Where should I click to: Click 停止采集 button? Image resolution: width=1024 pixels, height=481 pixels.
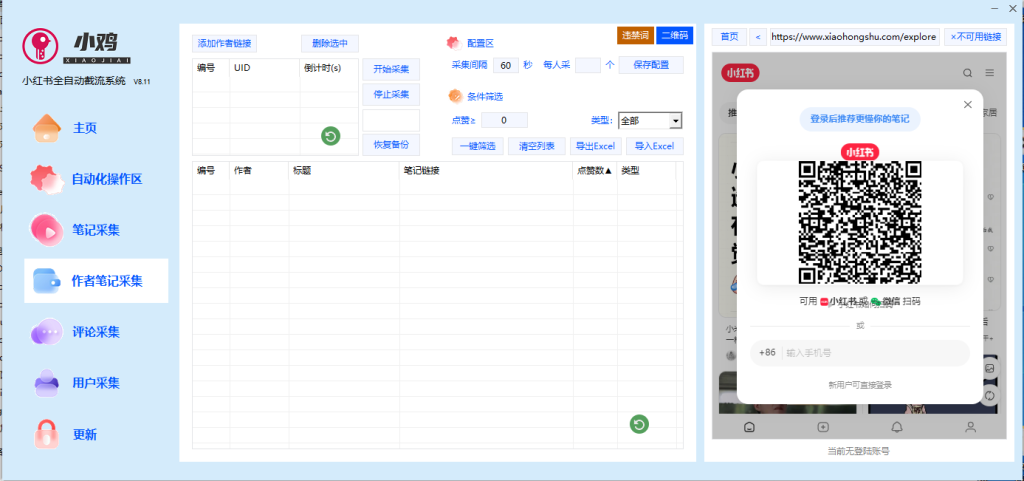tap(391, 94)
